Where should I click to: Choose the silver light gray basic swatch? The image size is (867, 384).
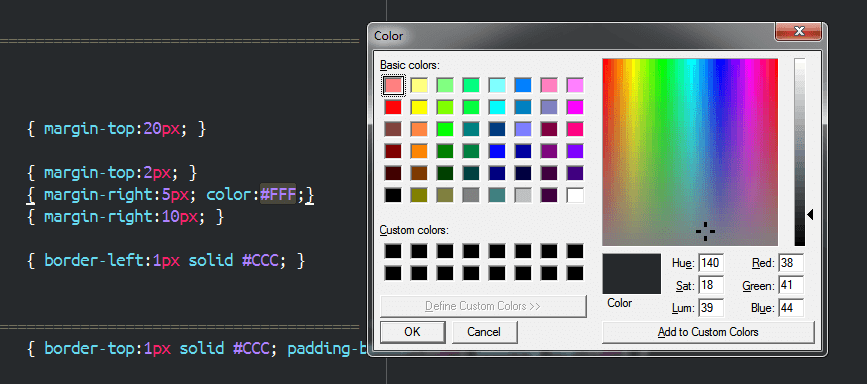[523, 195]
